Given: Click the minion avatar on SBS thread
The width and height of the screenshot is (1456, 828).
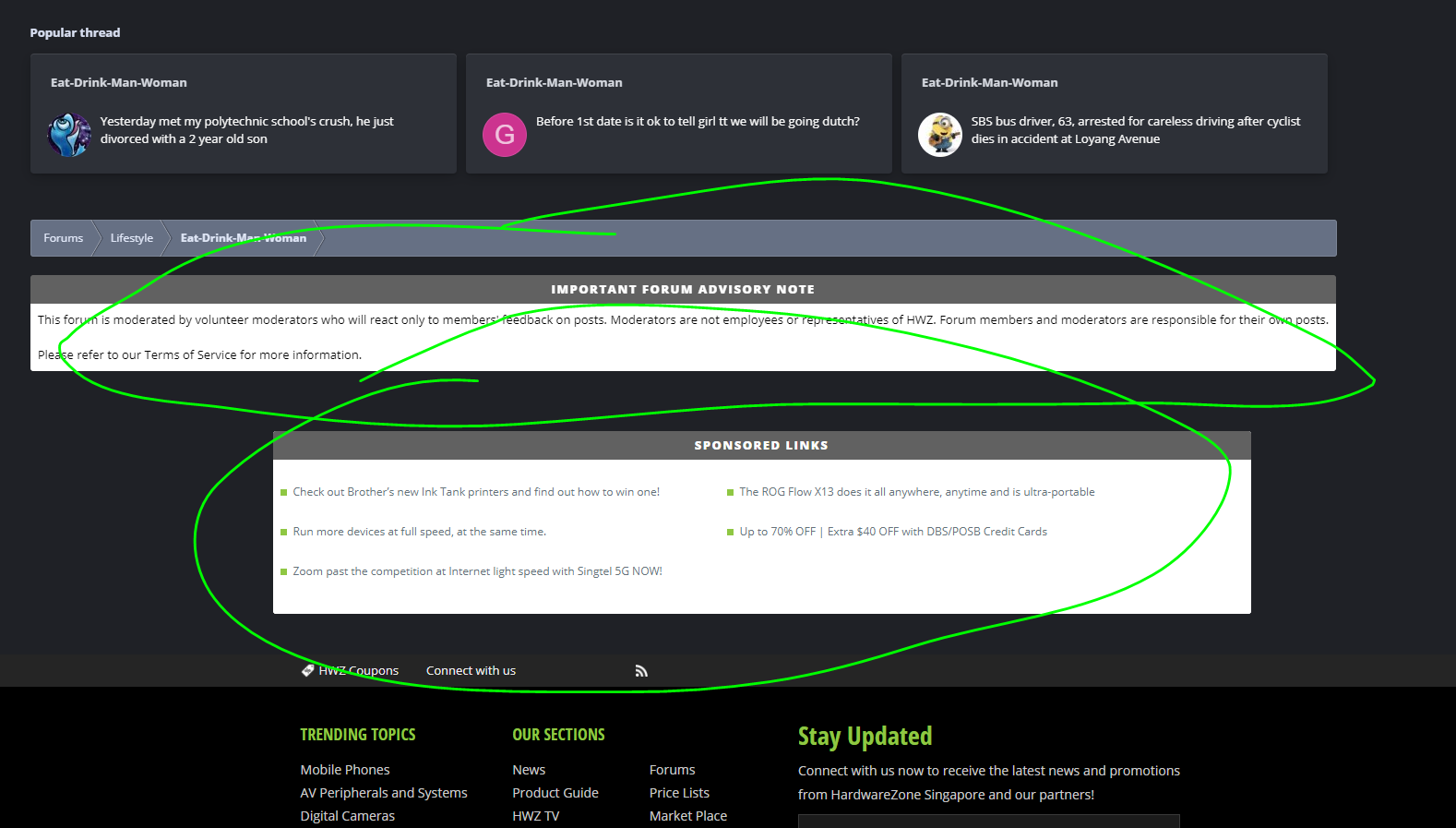Looking at the screenshot, I should (x=940, y=135).
